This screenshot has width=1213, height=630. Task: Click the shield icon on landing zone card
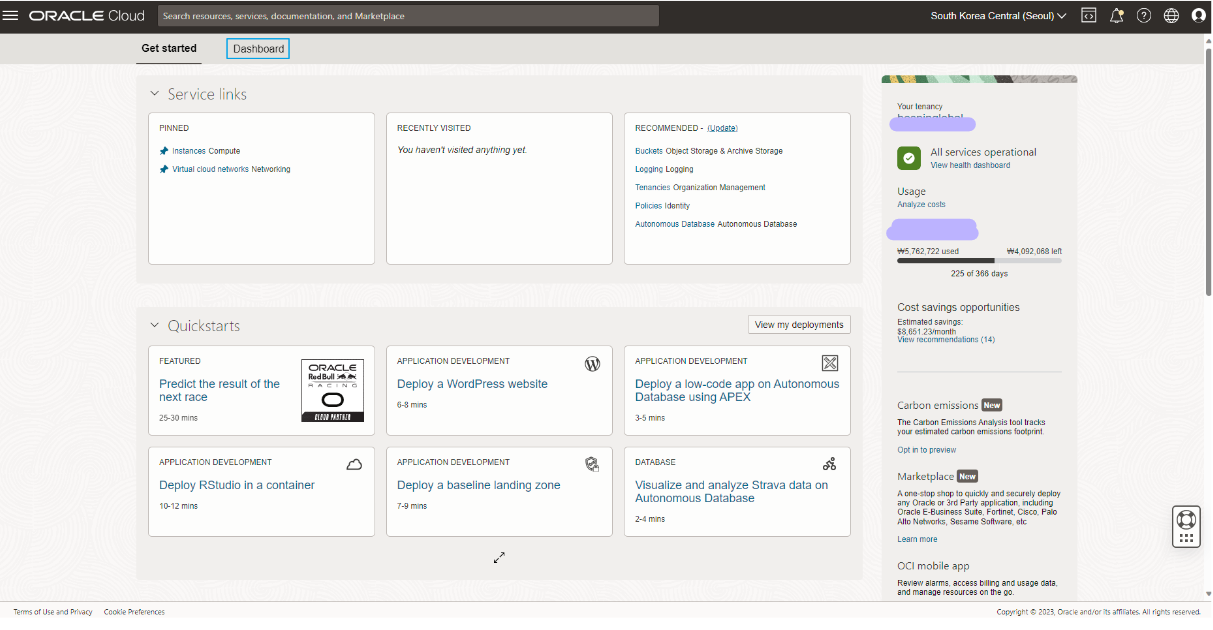[x=592, y=464]
